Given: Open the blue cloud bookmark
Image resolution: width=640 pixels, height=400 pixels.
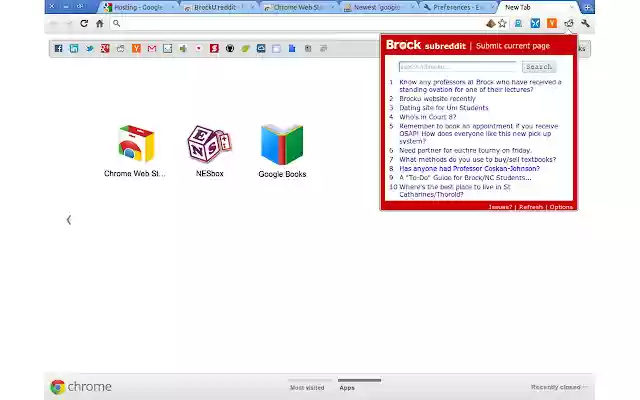Looking at the screenshot, I should coord(261,49).
